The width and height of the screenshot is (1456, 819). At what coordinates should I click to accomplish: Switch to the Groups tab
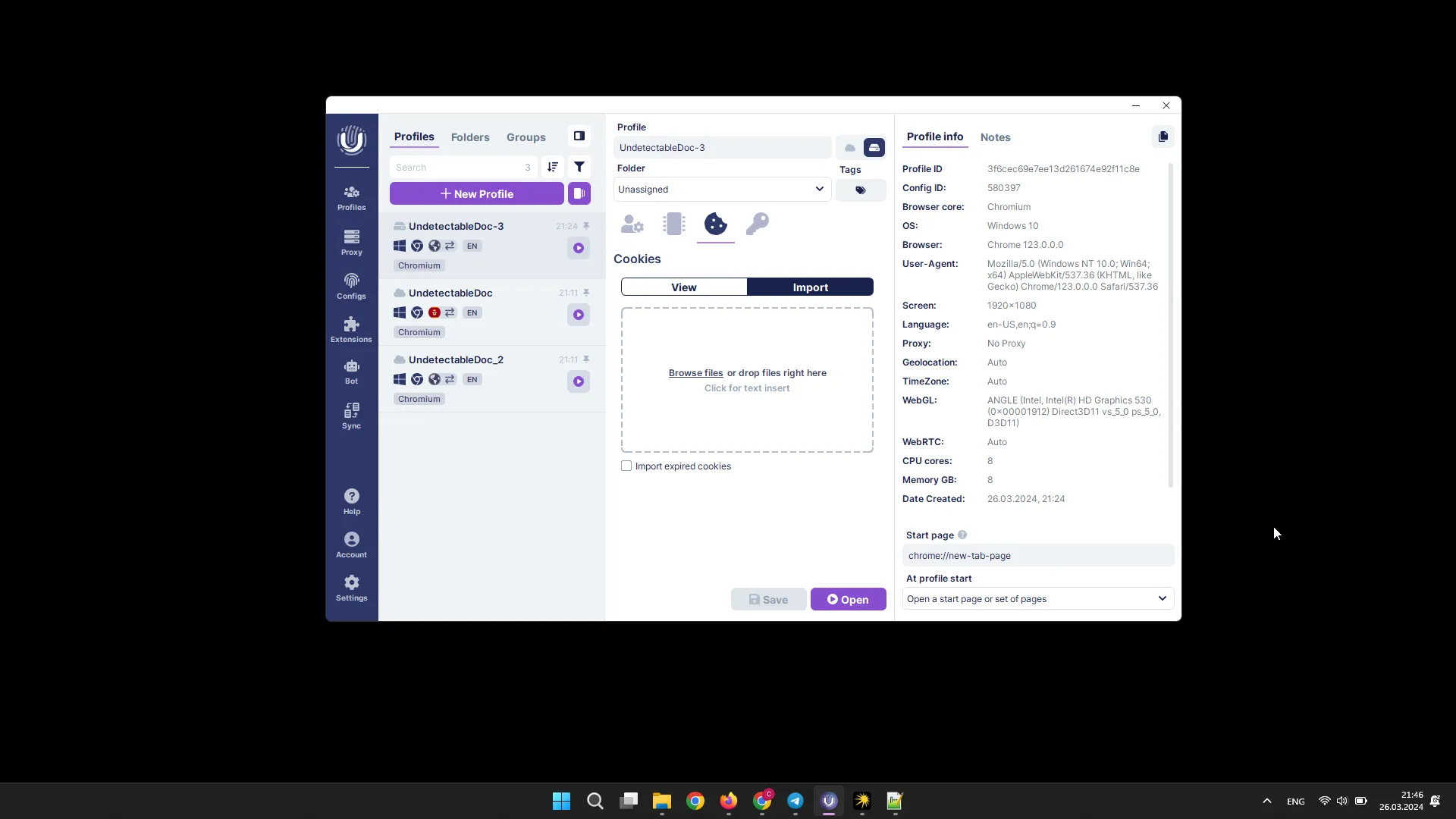point(526,137)
